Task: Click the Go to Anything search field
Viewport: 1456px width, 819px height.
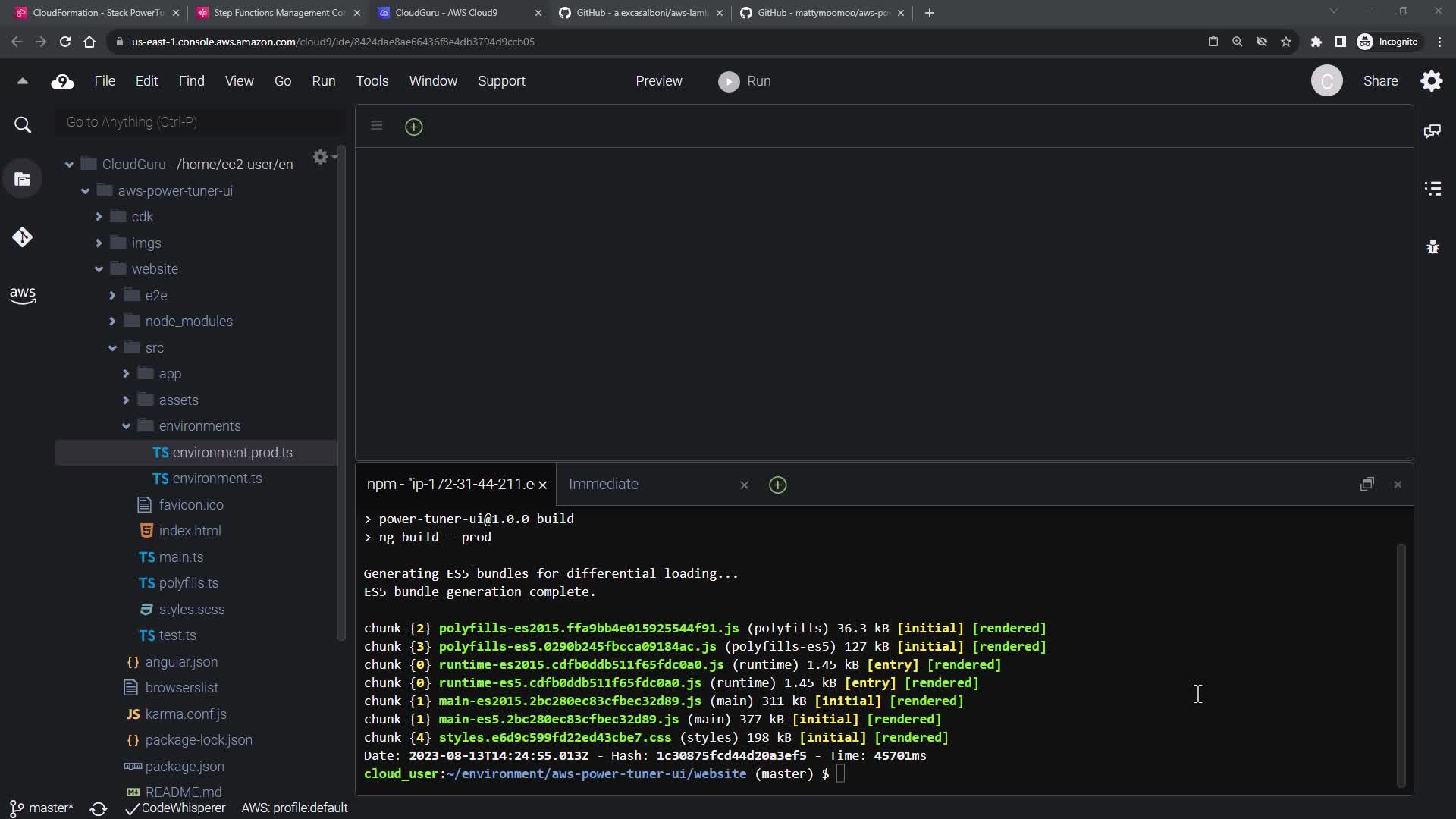Action: [x=199, y=122]
